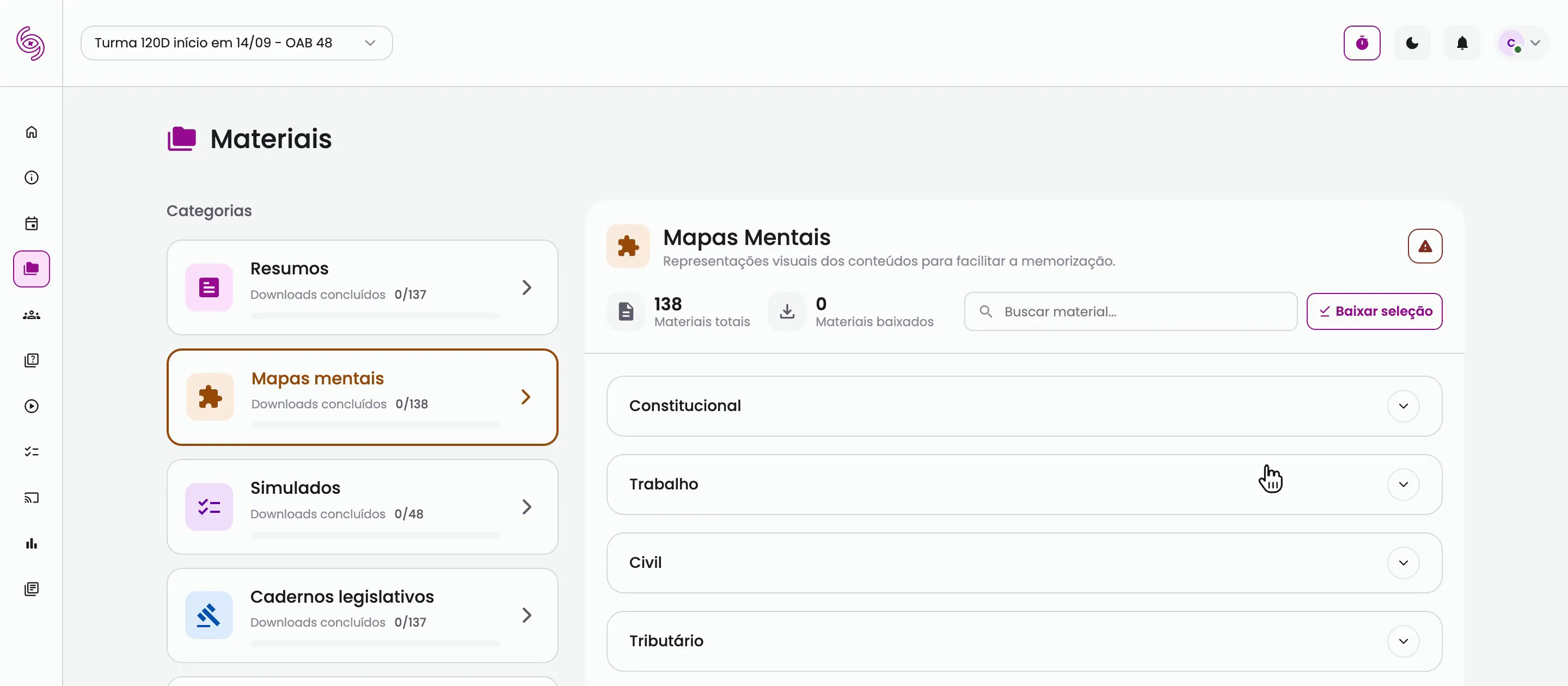Screen dimensions: 1568x686
Task: Open the Turma 120D class dropdown
Action: (x=236, y=43)
